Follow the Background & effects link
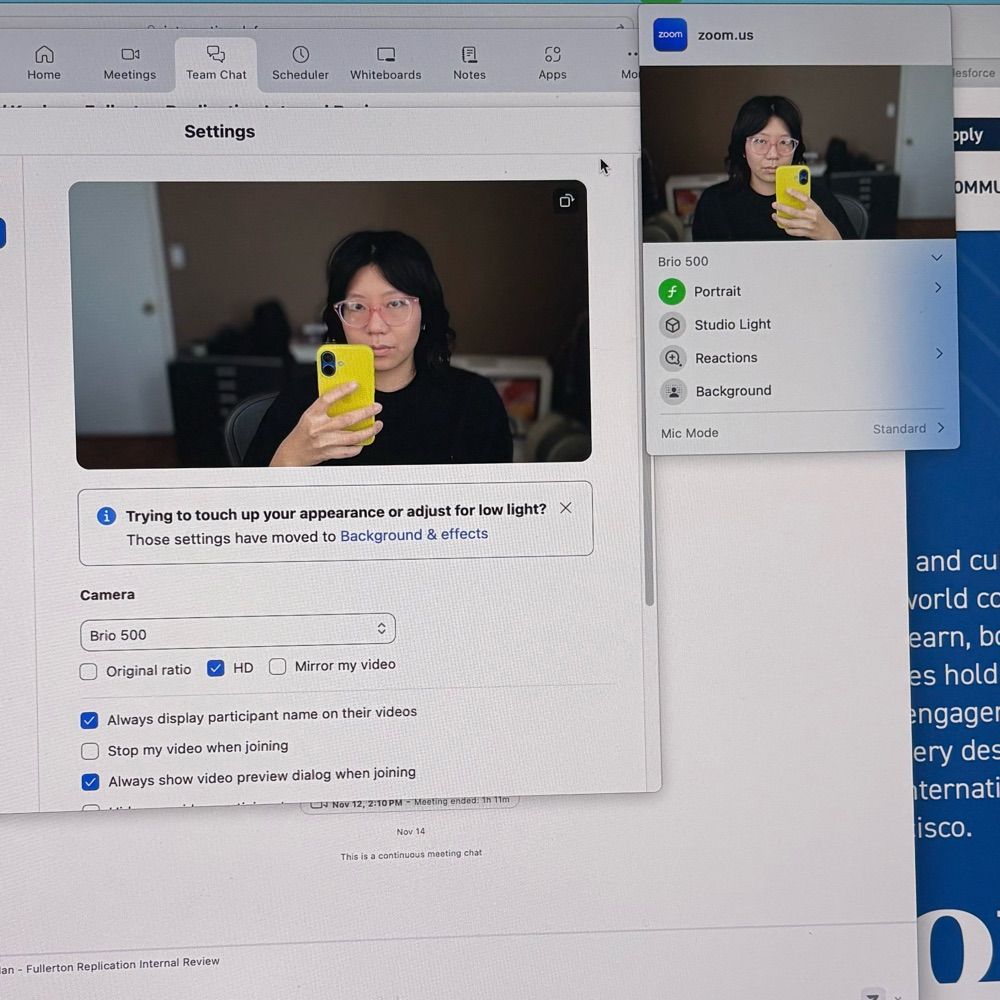 tap(414, 534)
